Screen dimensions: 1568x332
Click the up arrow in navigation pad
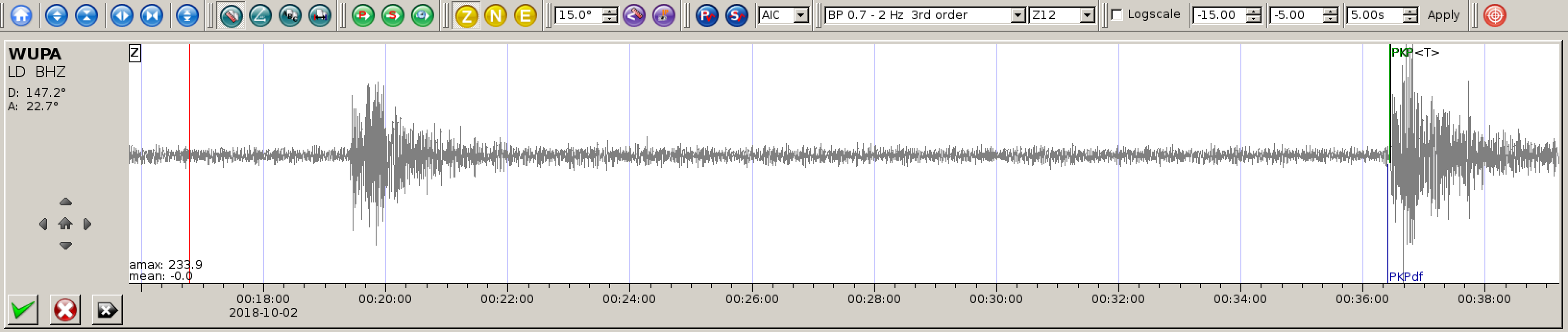click(66, 202)
